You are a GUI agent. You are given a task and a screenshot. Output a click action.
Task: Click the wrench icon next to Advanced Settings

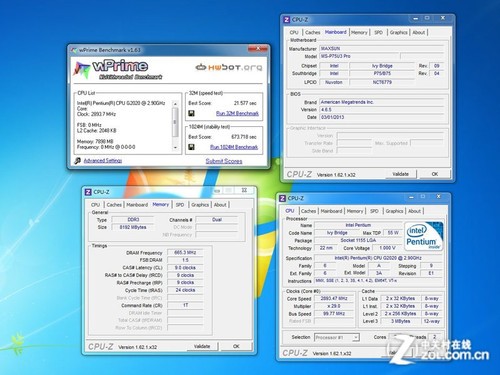click(x=78, y=161)
